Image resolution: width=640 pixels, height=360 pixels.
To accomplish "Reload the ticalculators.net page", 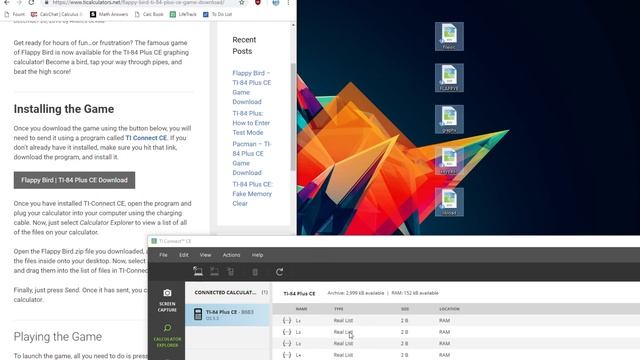I will [31, 2].
